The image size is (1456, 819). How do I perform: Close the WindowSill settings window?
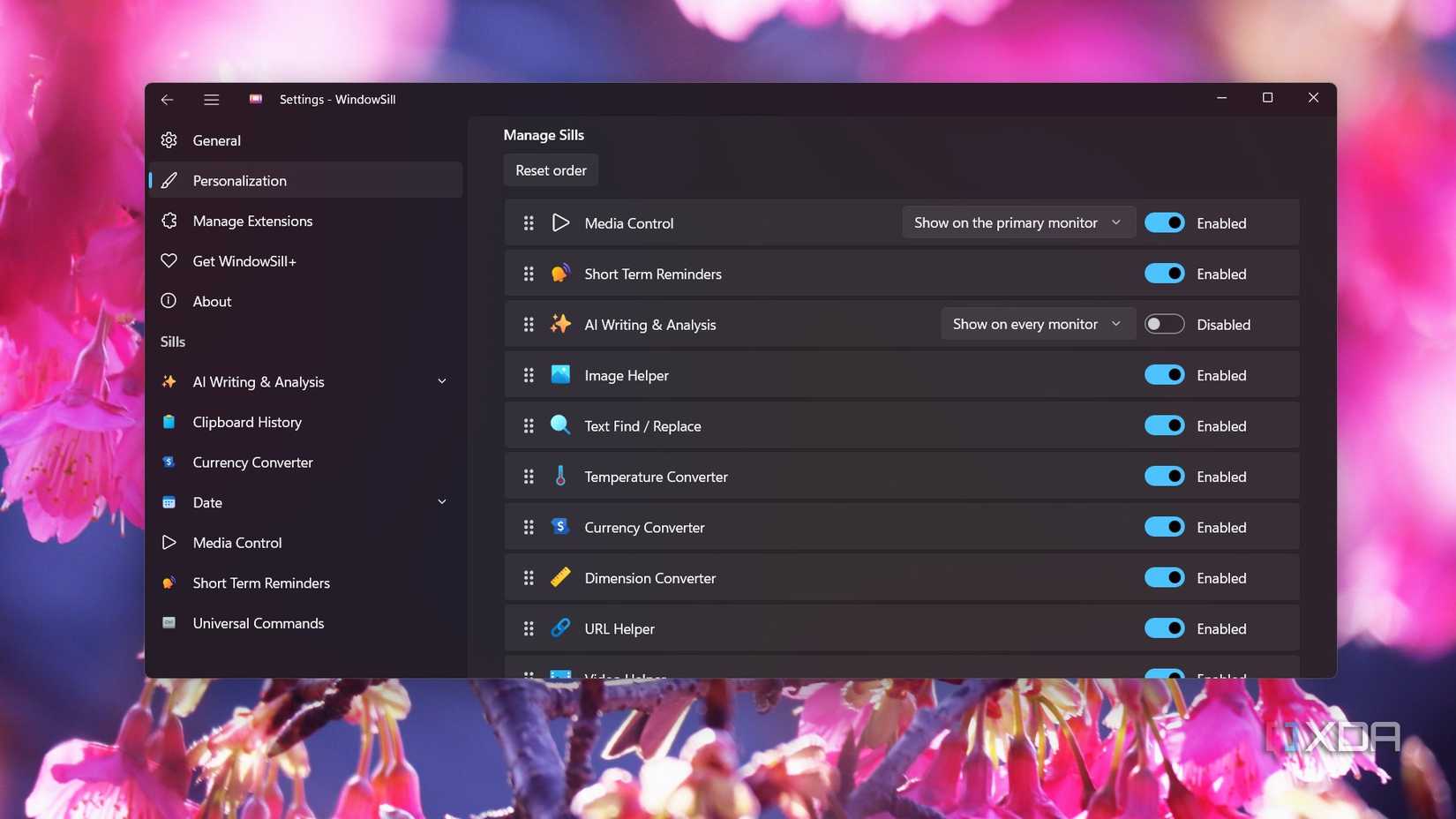1314,98
